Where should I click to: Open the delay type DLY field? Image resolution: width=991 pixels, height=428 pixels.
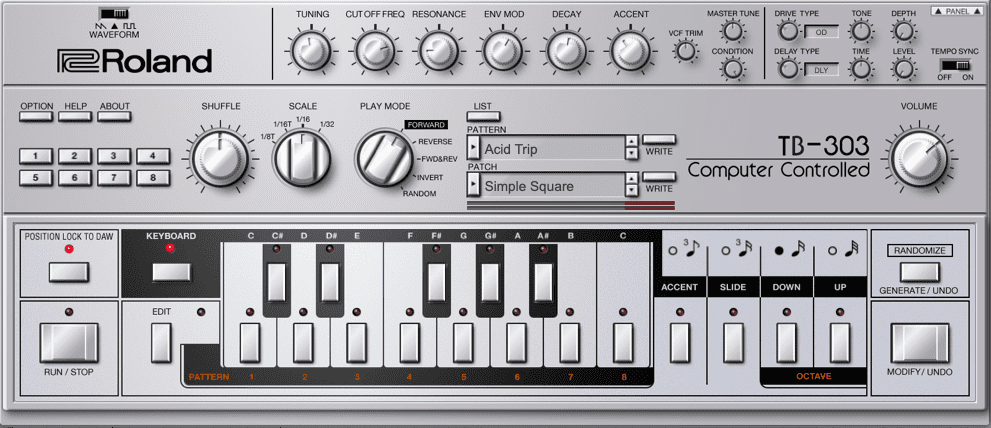[x=821, y=70]
